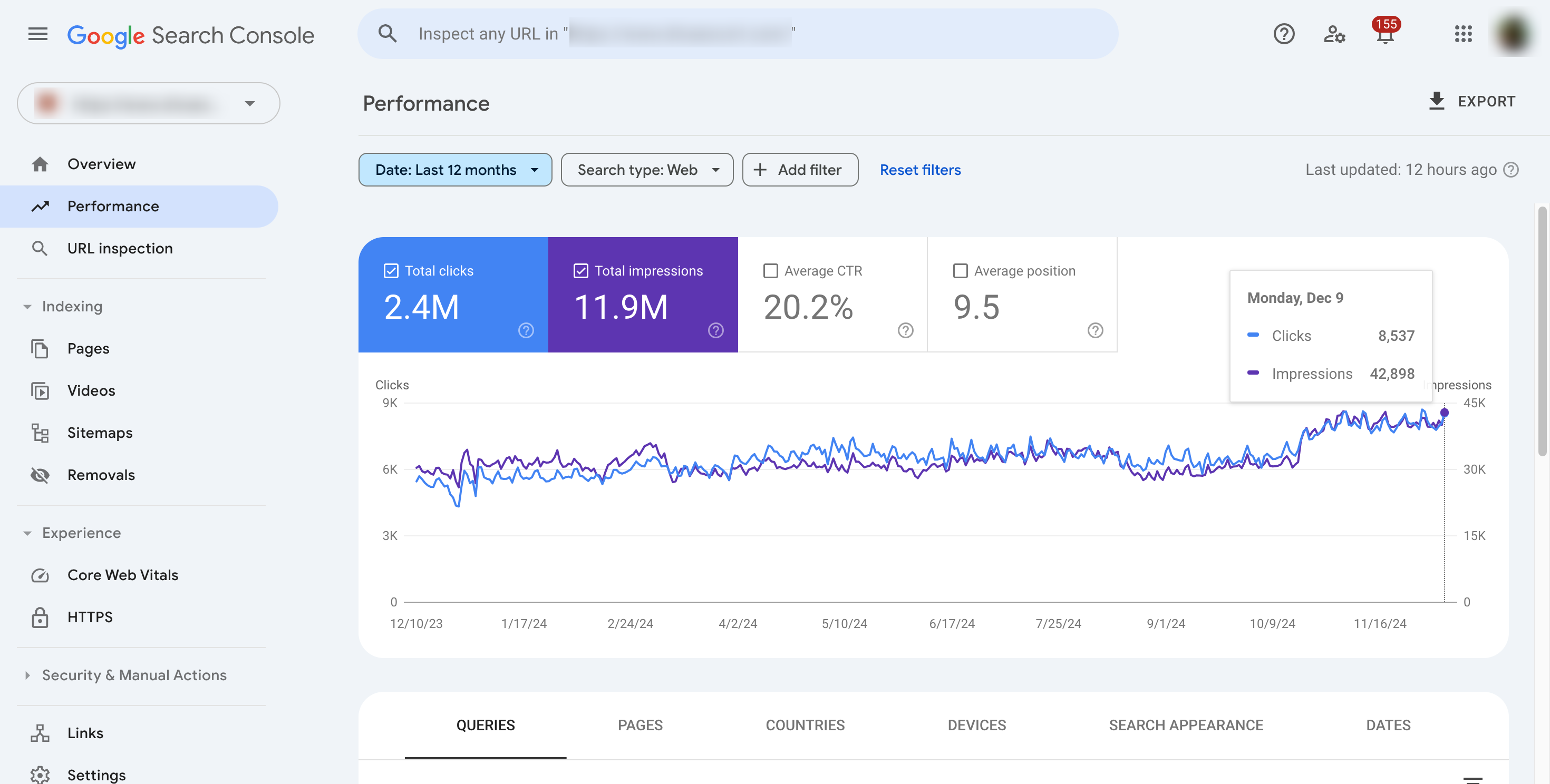Open the Removals sidebar item
This screenshot has width=1550, height=784.
[x=101, y=474]
